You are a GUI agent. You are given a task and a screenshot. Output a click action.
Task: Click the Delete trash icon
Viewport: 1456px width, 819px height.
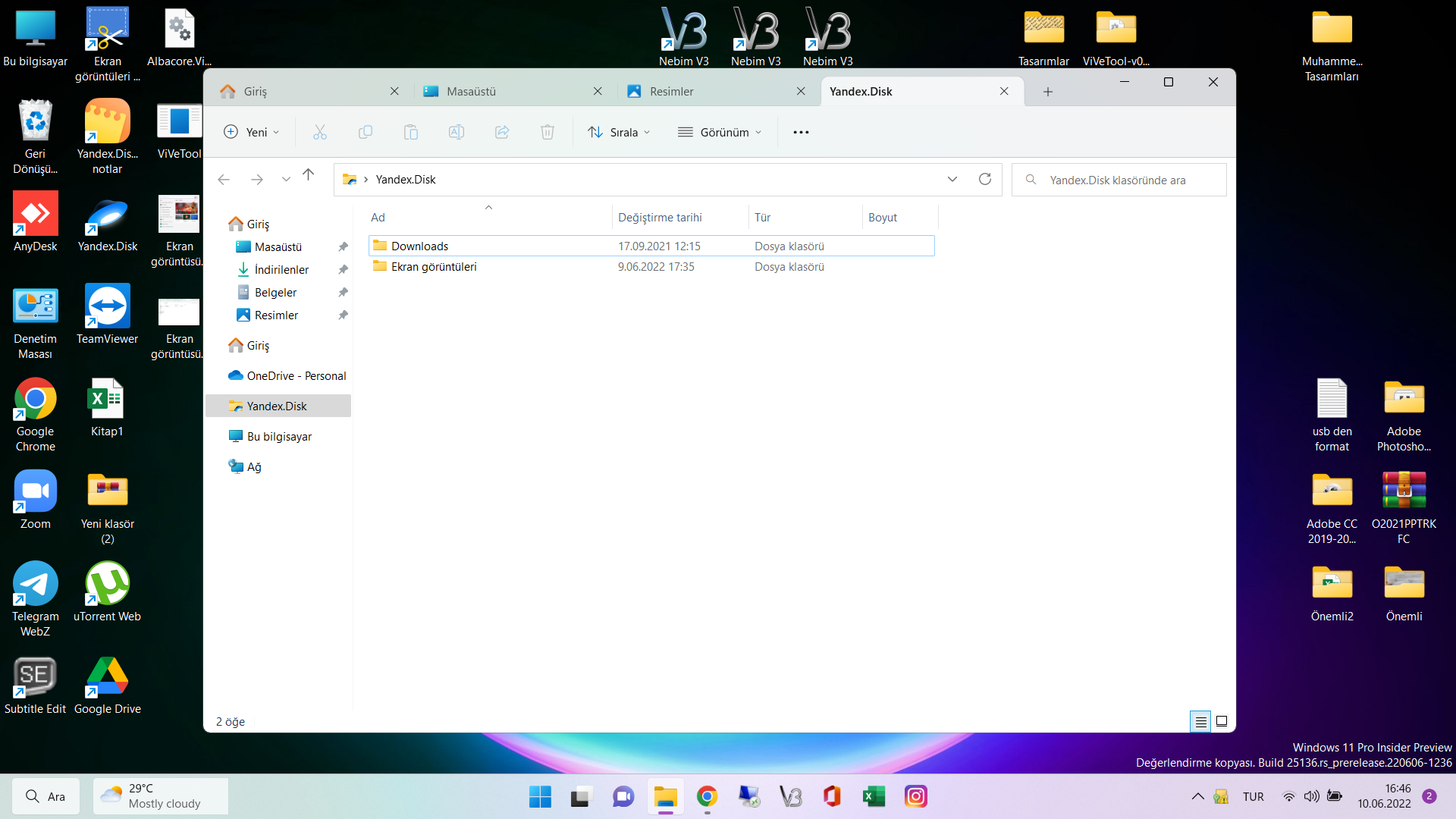pyautogui.click(x=547, y=132)
